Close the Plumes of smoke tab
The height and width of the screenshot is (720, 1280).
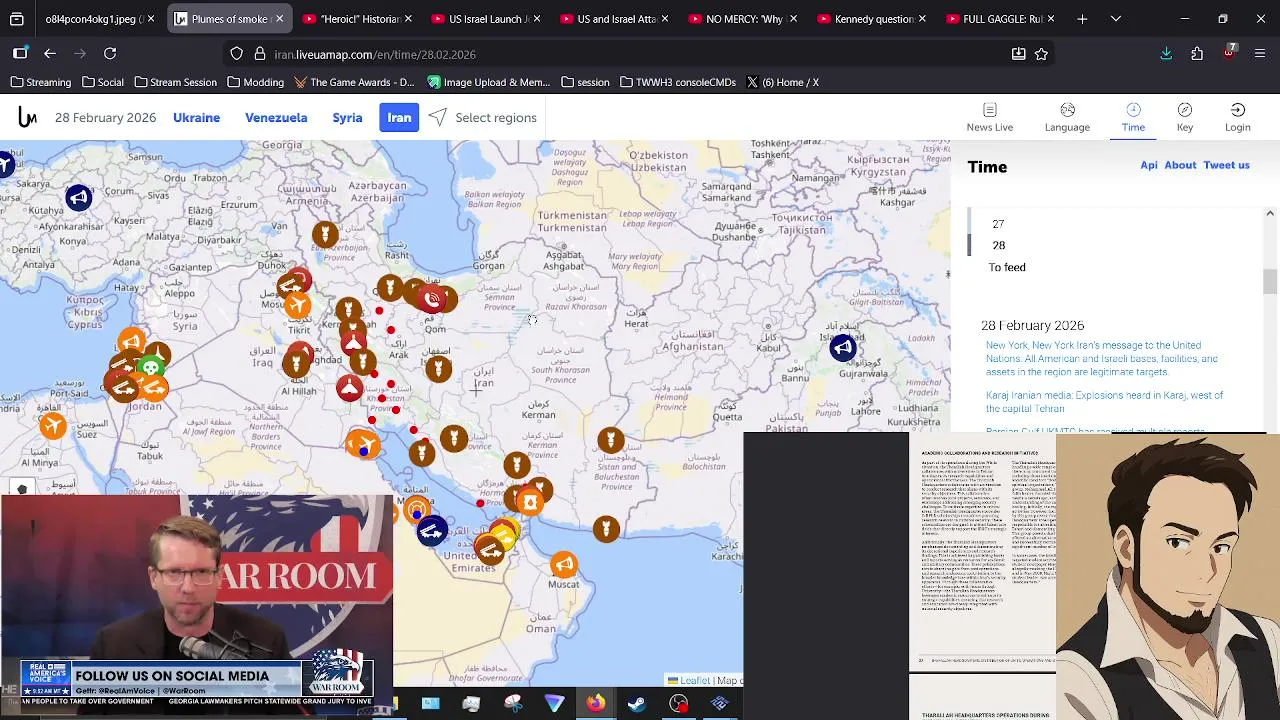pyautogui.click(x=279, y=19)
